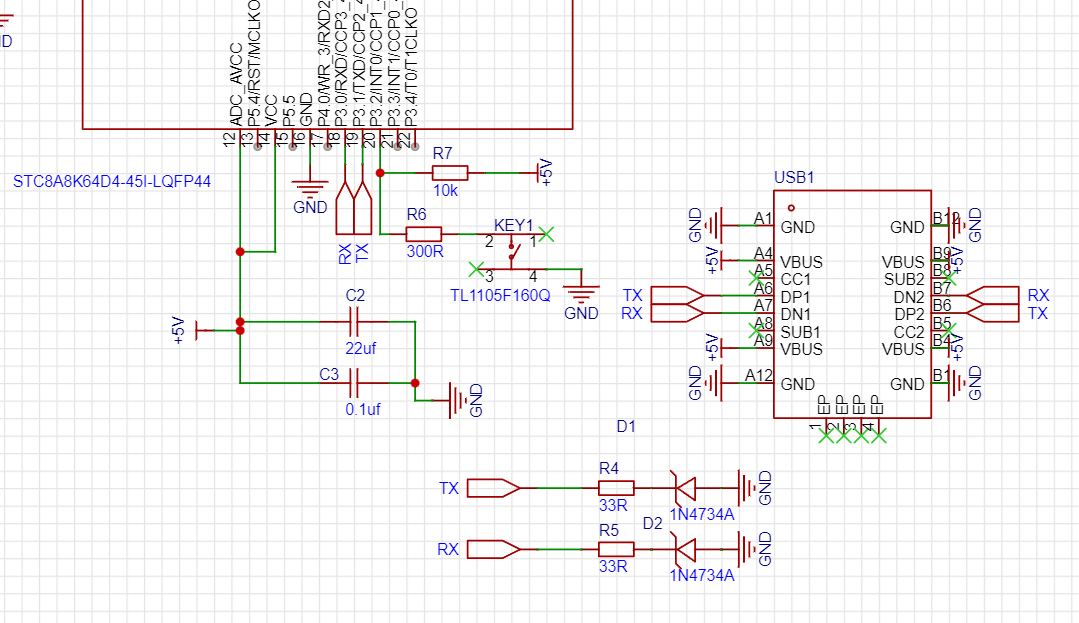The width and height of the screenshot is (1079, 623).
Task: Select the R4 resistor symbol
Action: (616, 488)
